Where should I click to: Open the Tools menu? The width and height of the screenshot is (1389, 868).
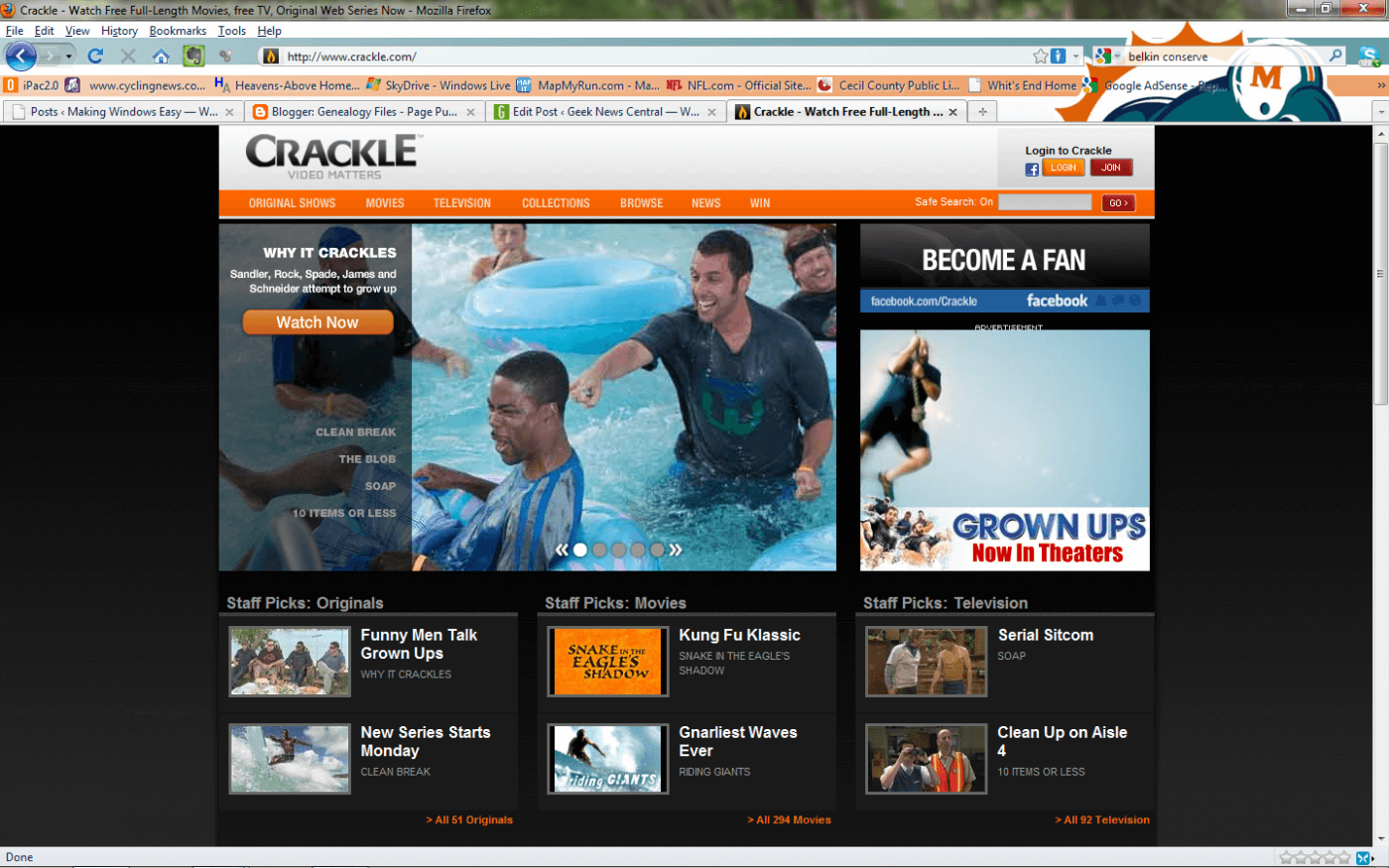232,31
